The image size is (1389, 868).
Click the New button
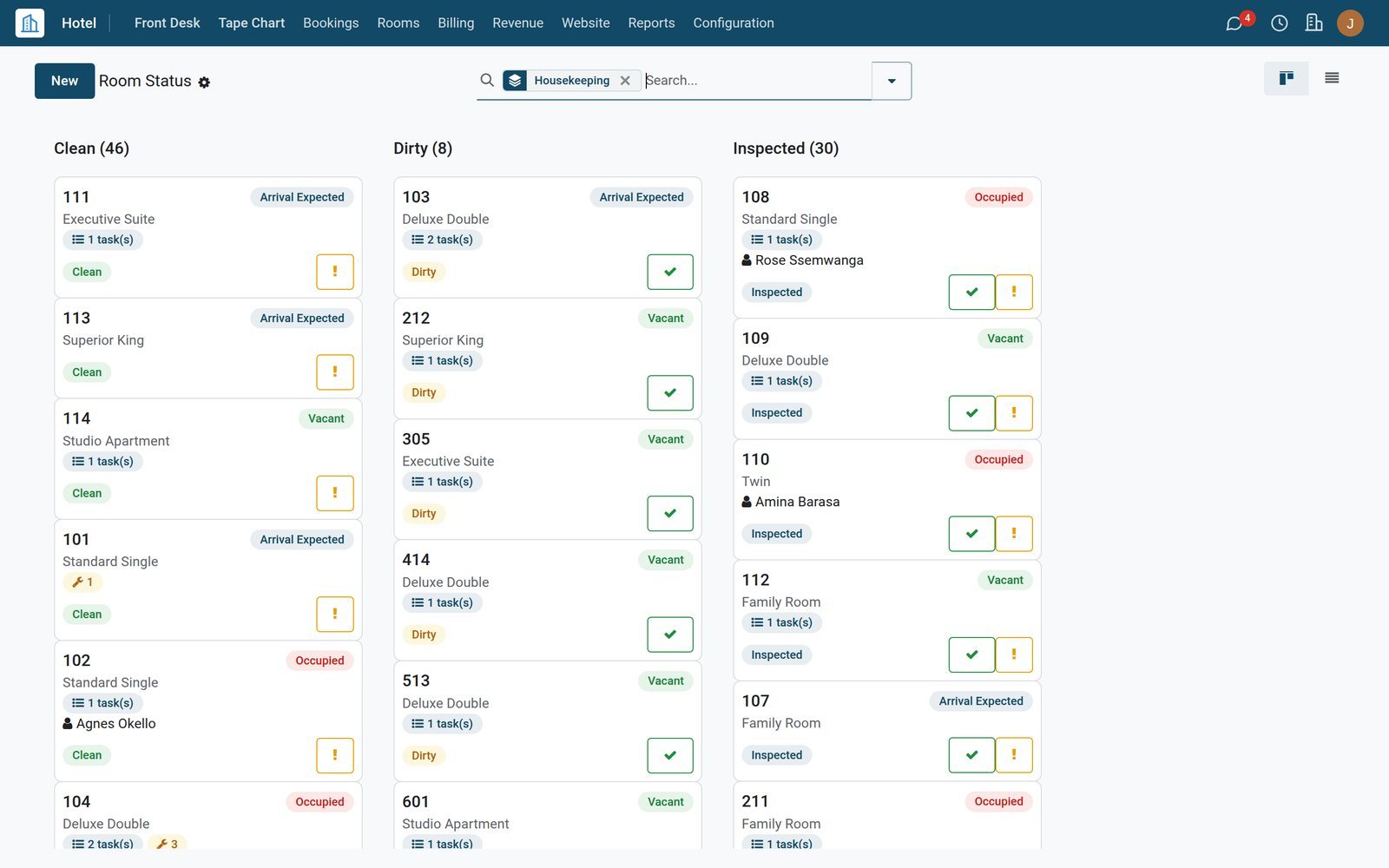64,81
